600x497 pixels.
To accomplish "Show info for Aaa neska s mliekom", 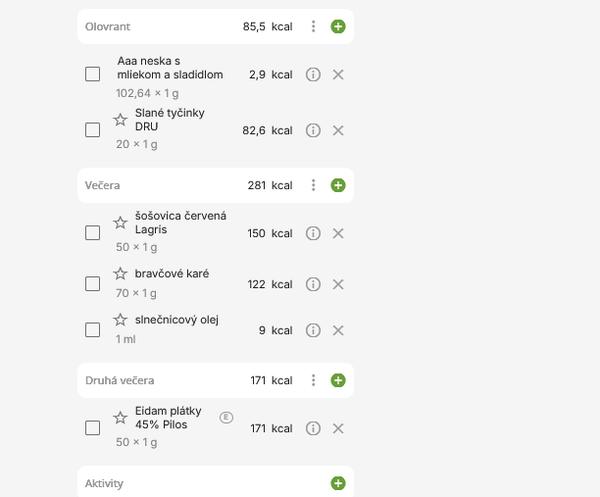I will click(313, 75).
